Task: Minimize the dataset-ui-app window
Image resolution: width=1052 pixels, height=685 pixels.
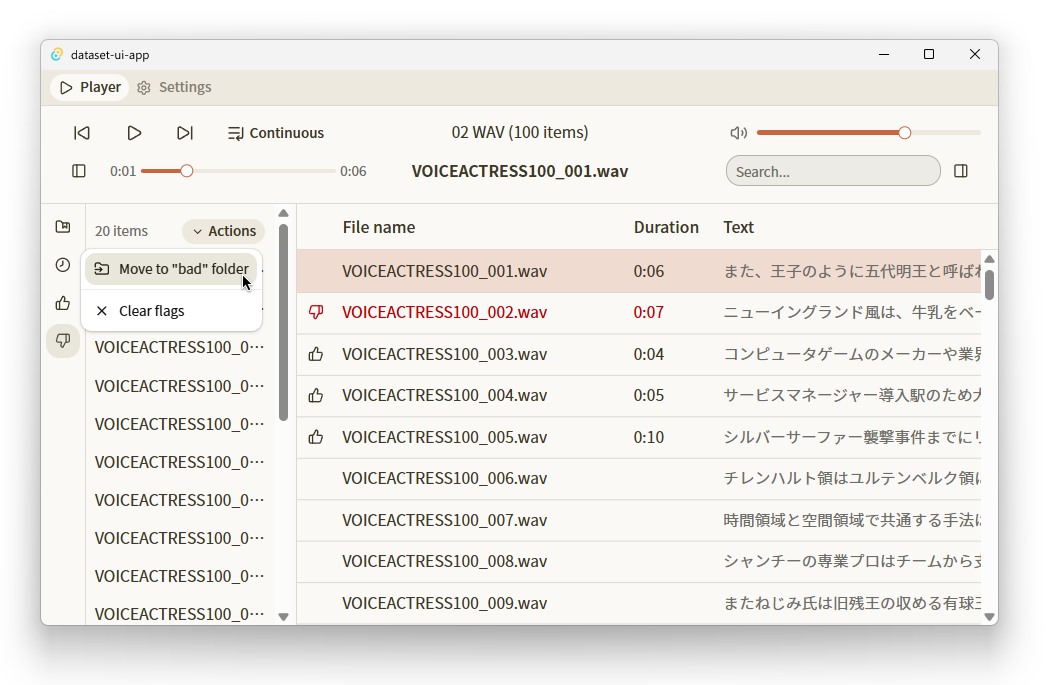Action: pyautogui.click(x=884, y=54)
